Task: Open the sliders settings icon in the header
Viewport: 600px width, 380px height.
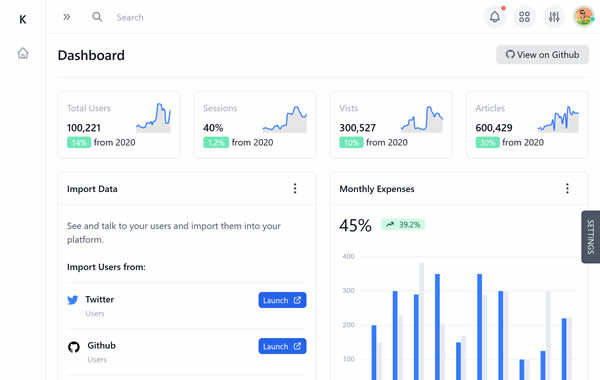Action: coord(554,17)
